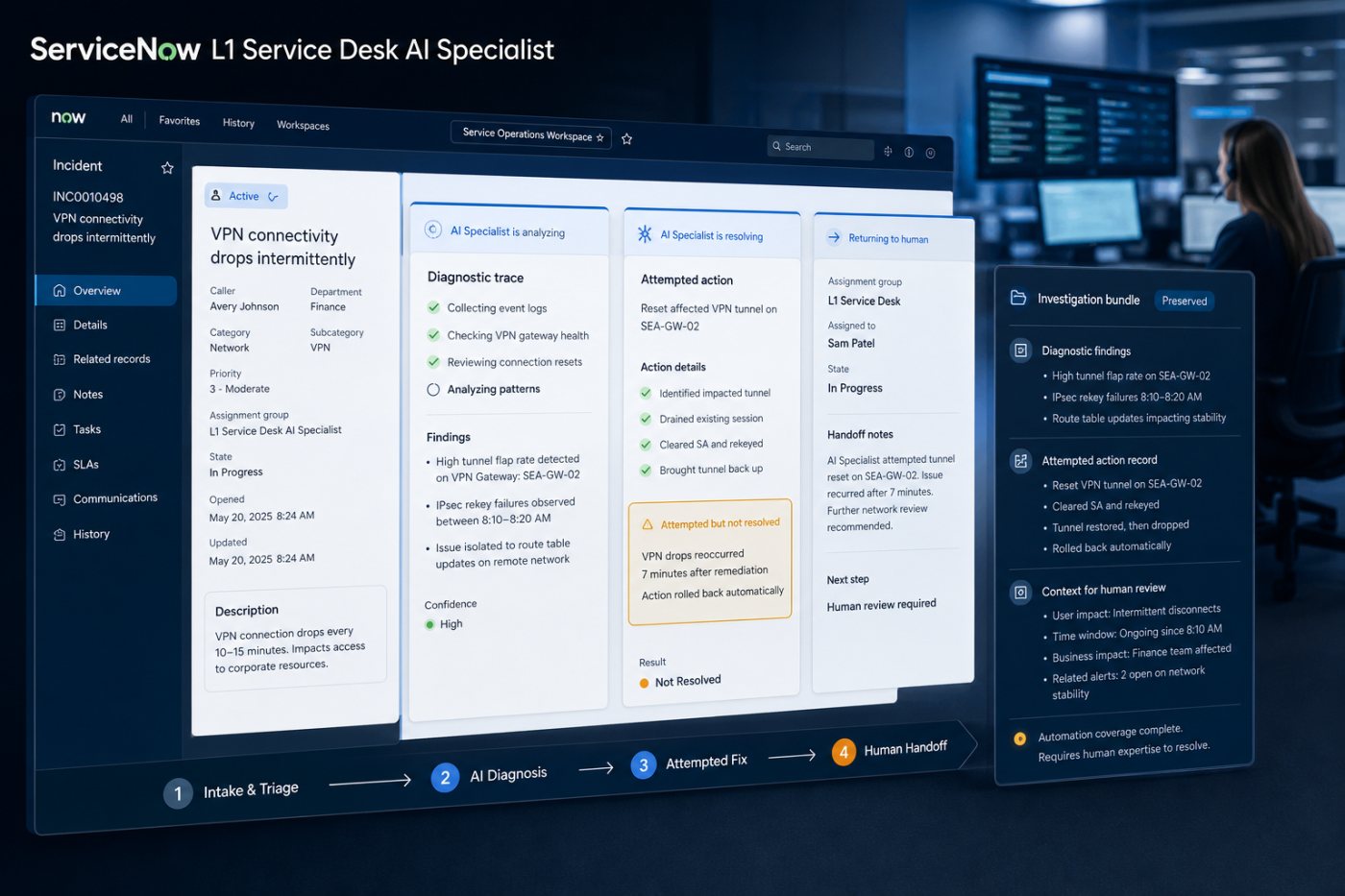The width and height of the screenshot is (1345, 896).
Task: Toggle the Cleared SA and rekeyed check
Action: (x=646, y=445)
